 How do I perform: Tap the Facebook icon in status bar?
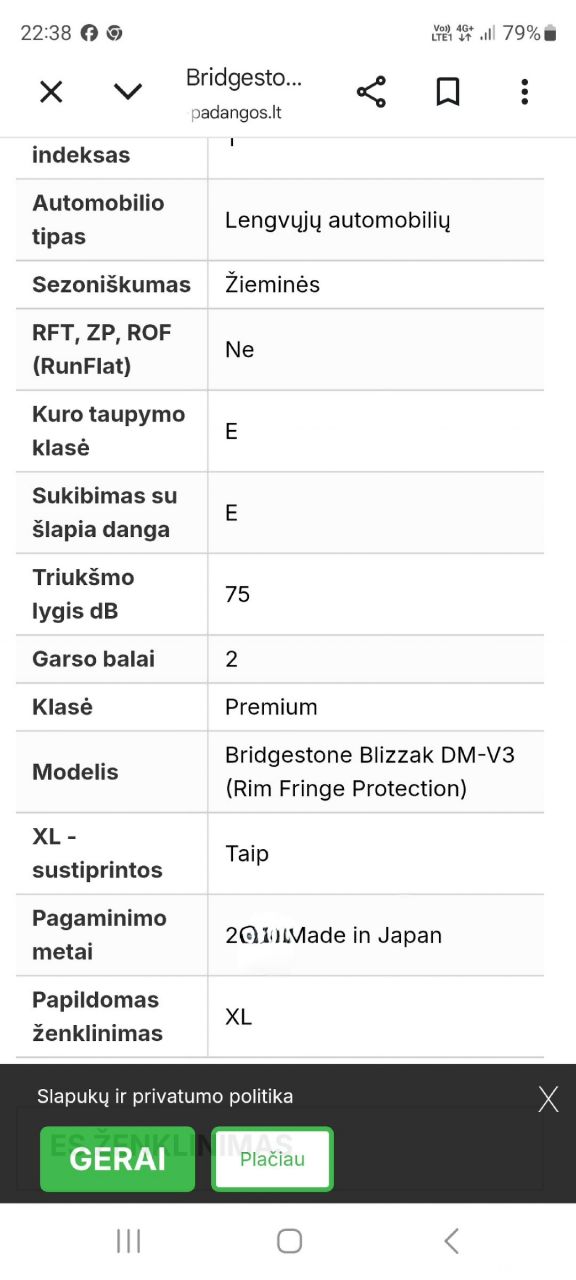(x=89, y=32)
